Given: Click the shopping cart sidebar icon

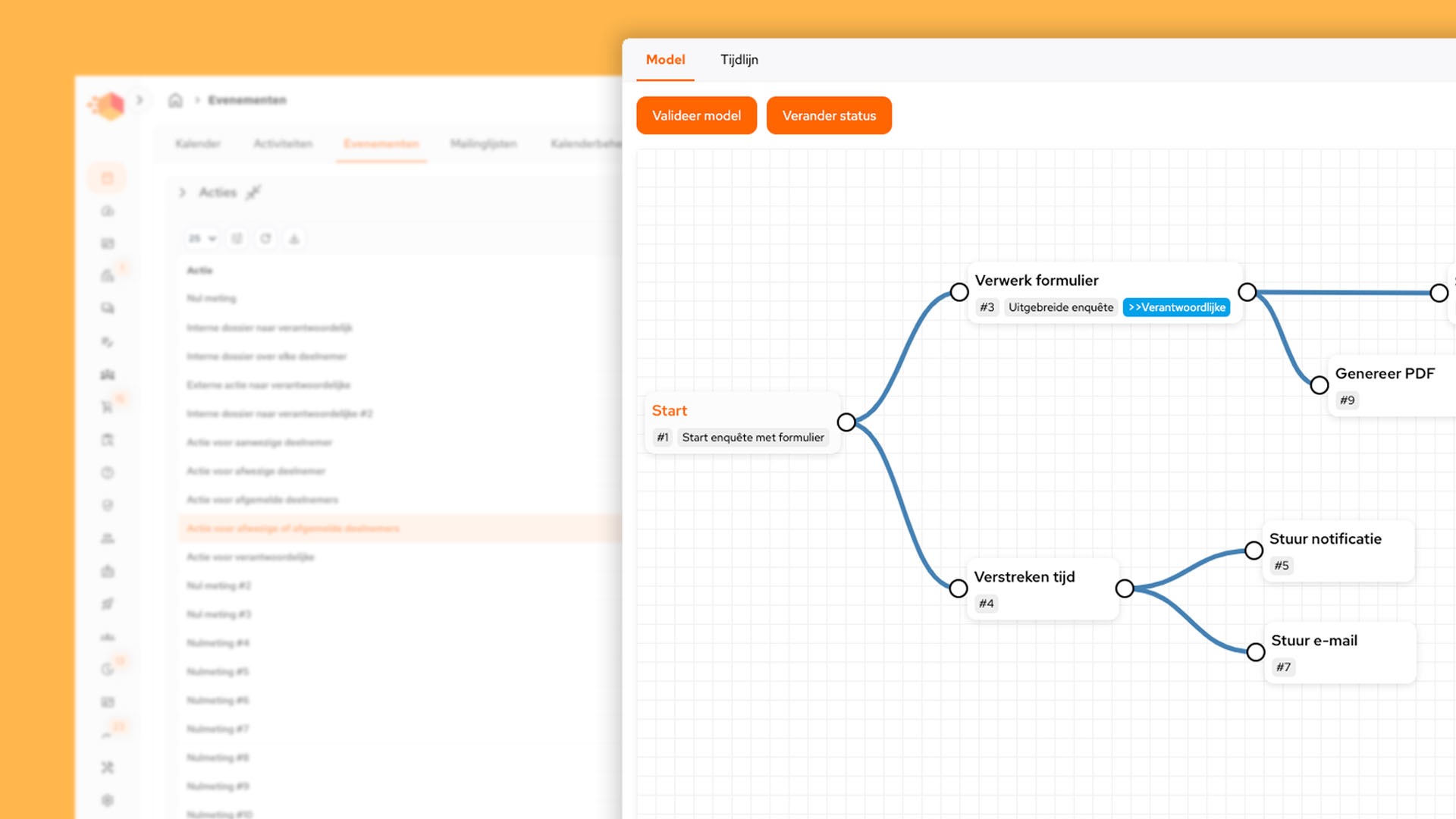Looking at the screenshot, I should [107, 407].
